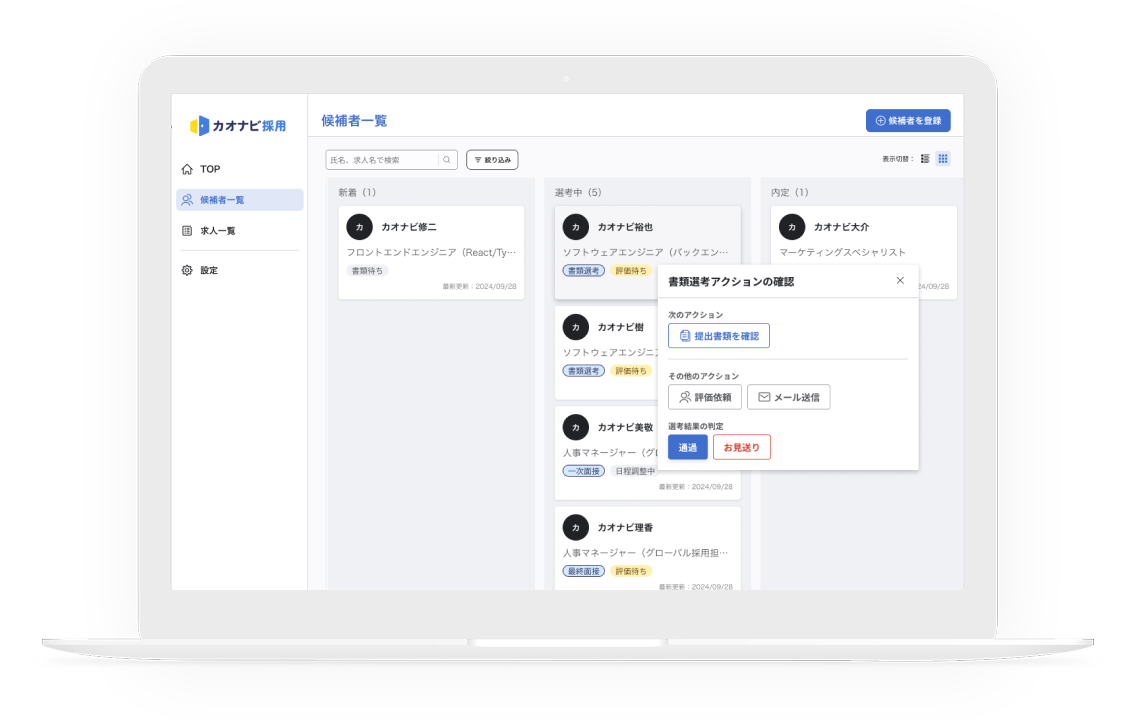
Task: Open the 絞り込み filter options
Action: pos(492,160)
